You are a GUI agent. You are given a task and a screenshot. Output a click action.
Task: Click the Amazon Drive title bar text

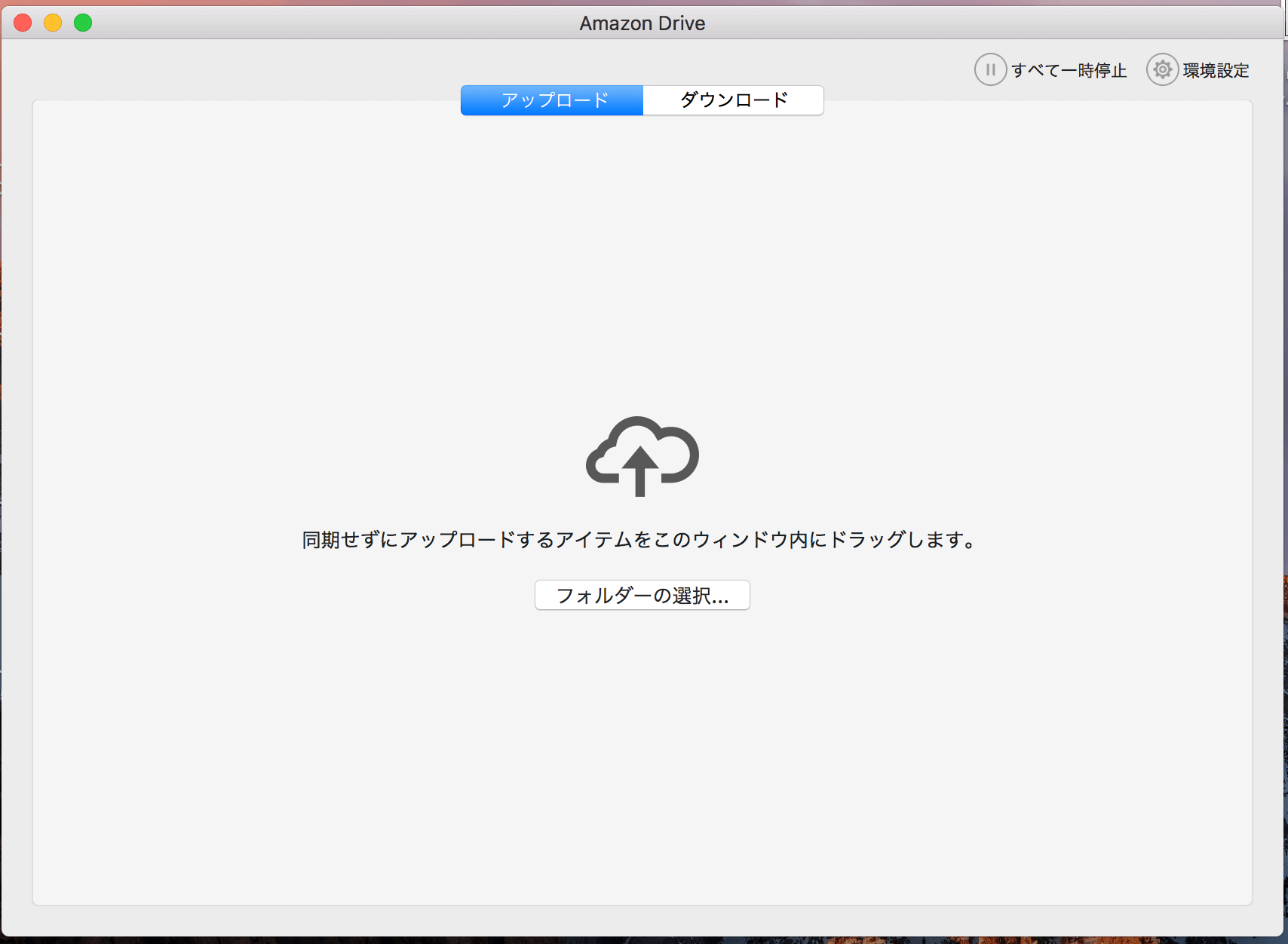point(642,23)
